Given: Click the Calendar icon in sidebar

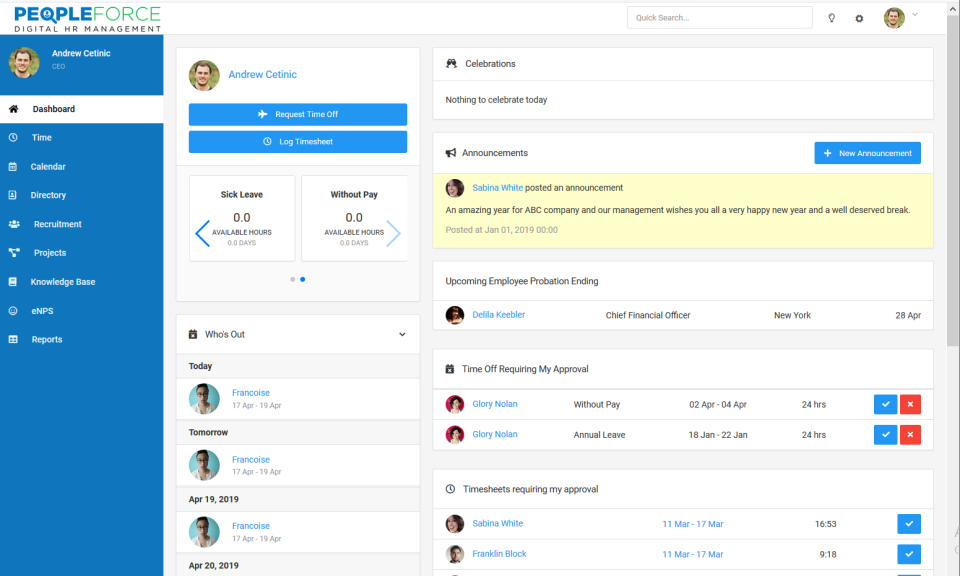Looking at the screenshot, I should 13,166.
